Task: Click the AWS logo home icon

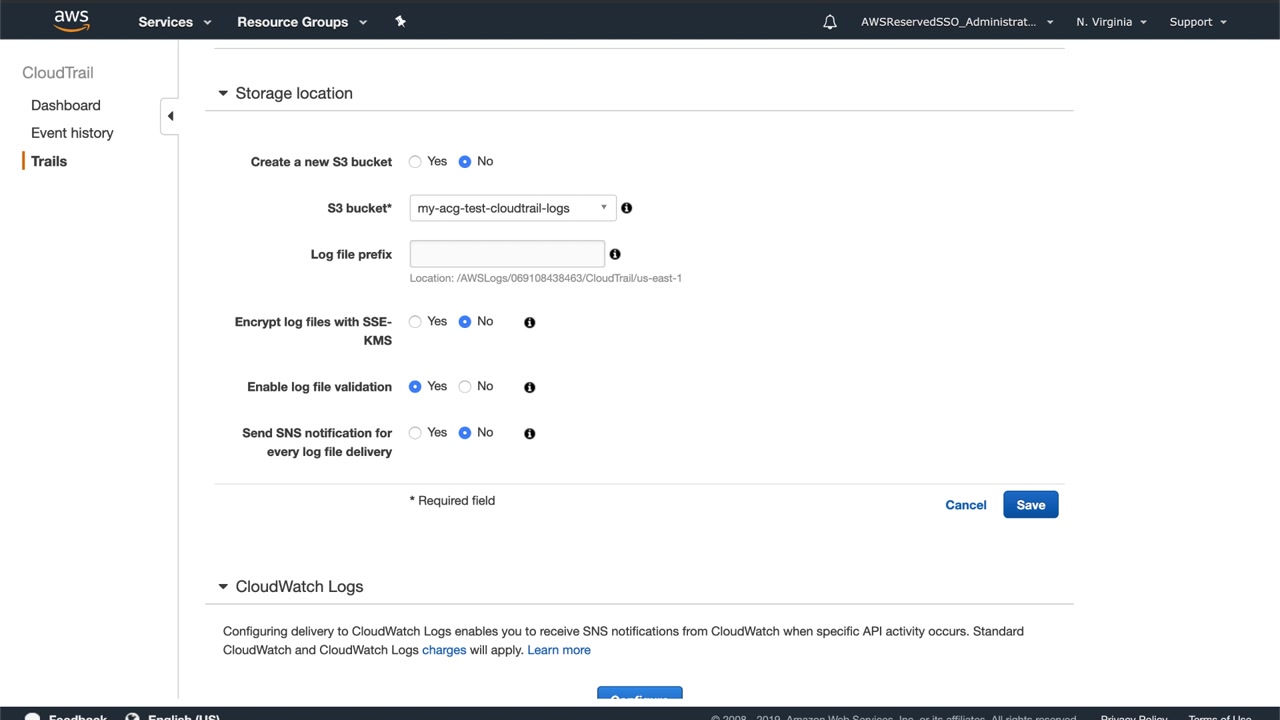Action: 72,20
